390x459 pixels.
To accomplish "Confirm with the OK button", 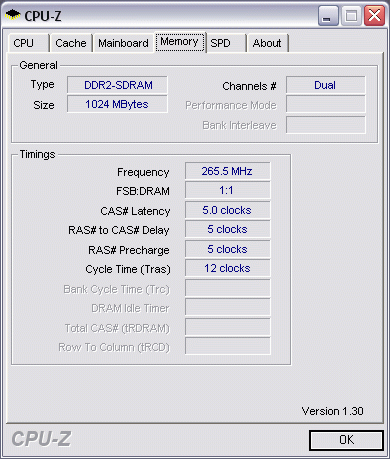I will click(346, 440).
